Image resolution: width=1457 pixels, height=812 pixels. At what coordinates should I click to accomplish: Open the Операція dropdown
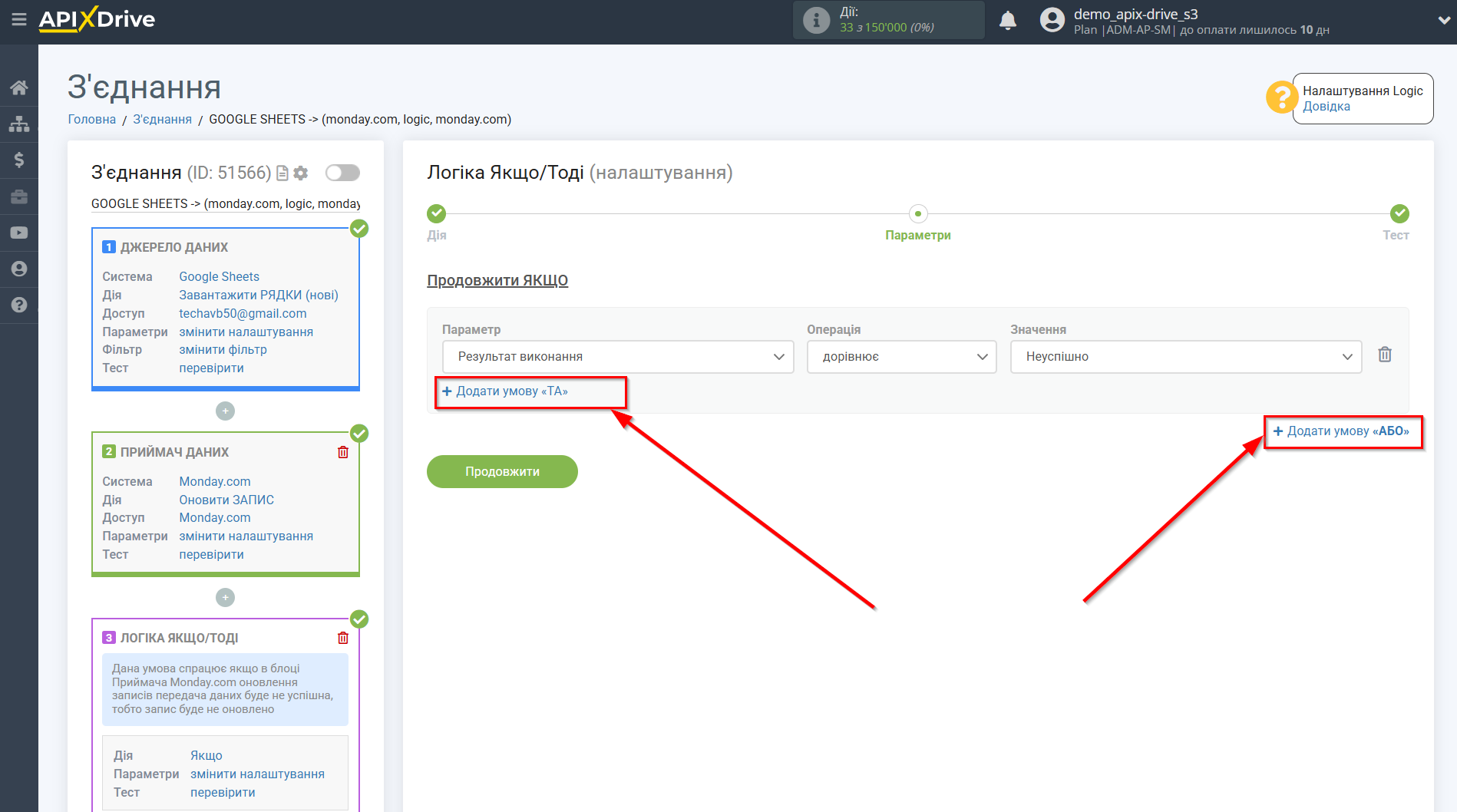point(901,357)
